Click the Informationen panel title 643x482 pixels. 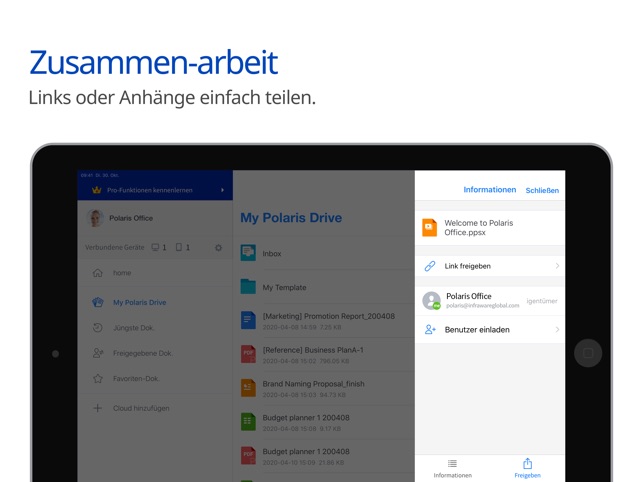490,190
